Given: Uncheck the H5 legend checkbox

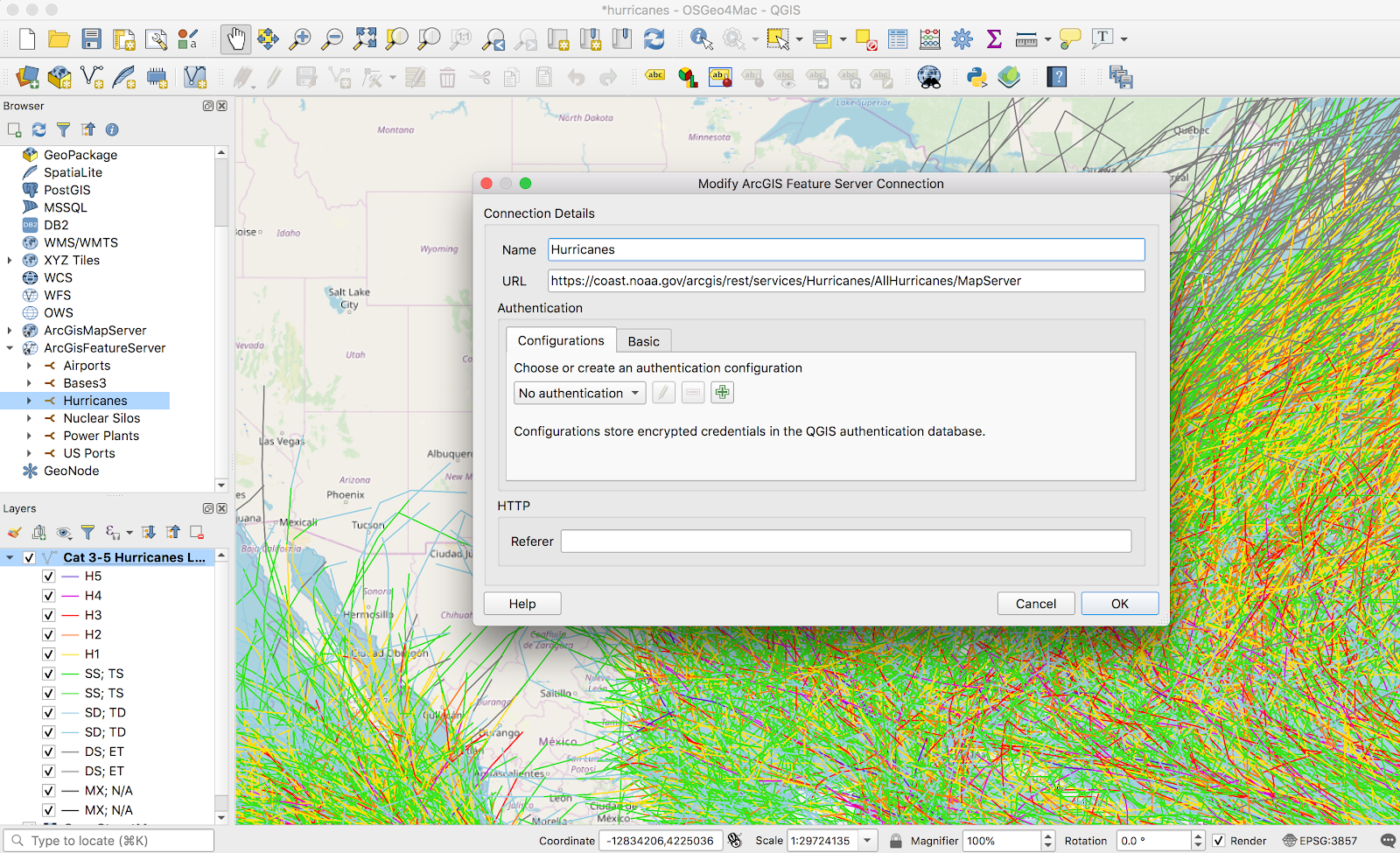Looking at the screenshot, I should [49, 577].
